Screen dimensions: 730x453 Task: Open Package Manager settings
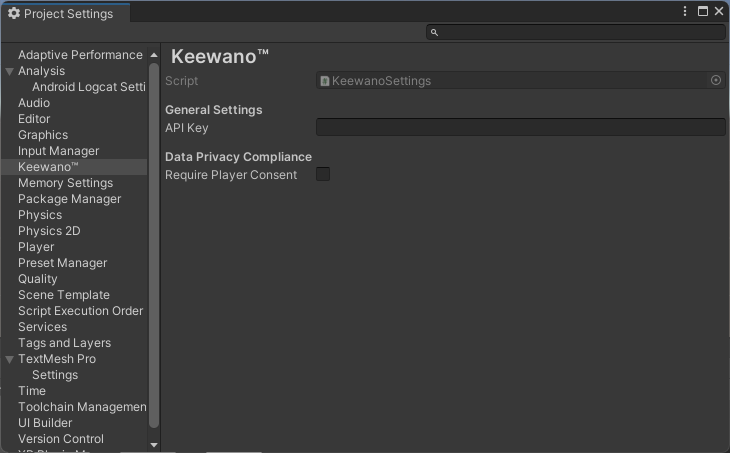click(x=69, y=199)
